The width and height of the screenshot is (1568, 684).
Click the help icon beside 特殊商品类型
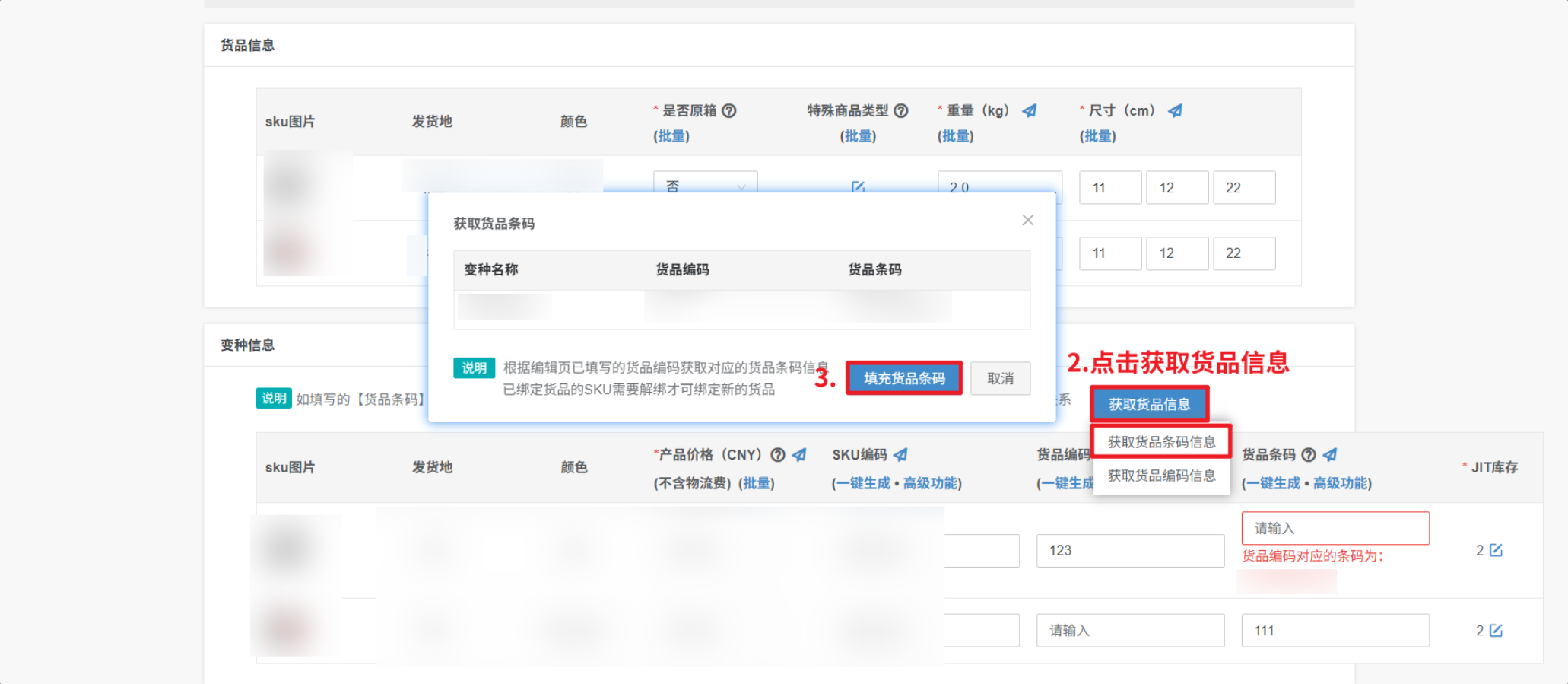pos(901,111)
